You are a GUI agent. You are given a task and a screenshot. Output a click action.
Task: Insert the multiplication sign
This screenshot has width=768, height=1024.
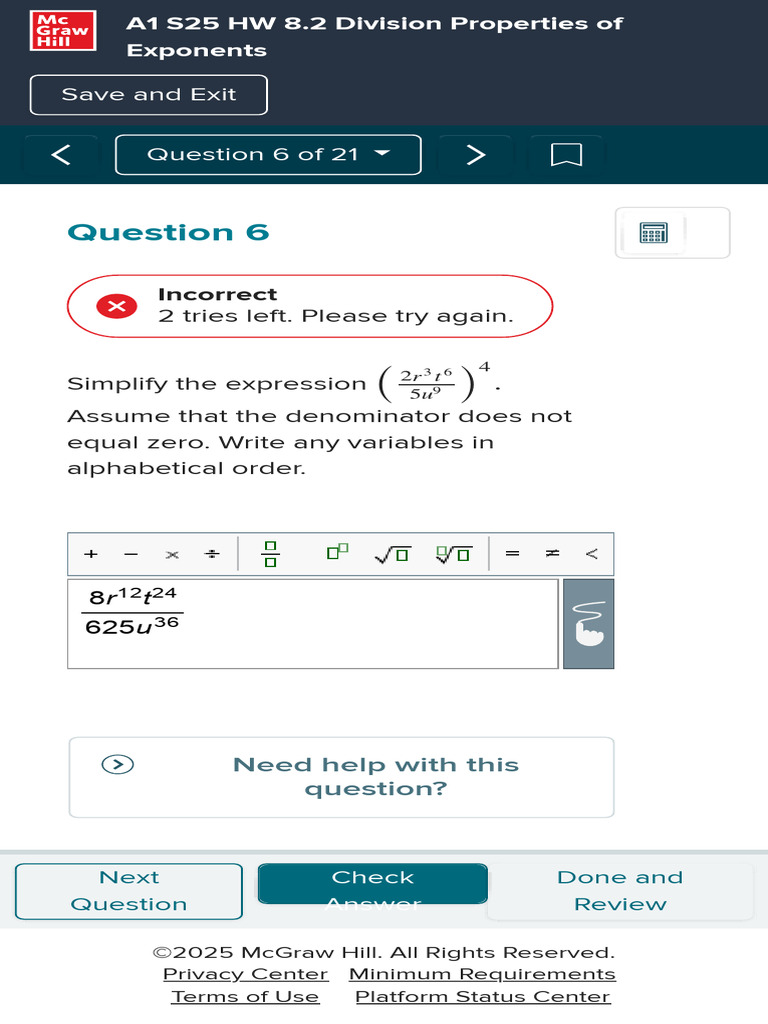(x=172, y=554)
